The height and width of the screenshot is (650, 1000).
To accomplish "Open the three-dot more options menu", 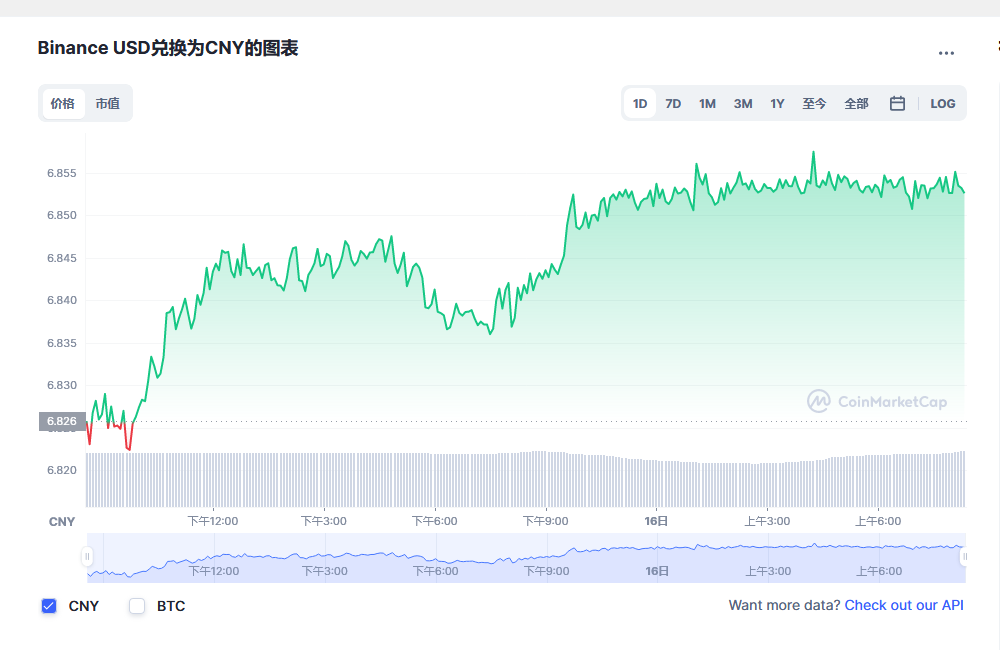I will pos(946,53).
